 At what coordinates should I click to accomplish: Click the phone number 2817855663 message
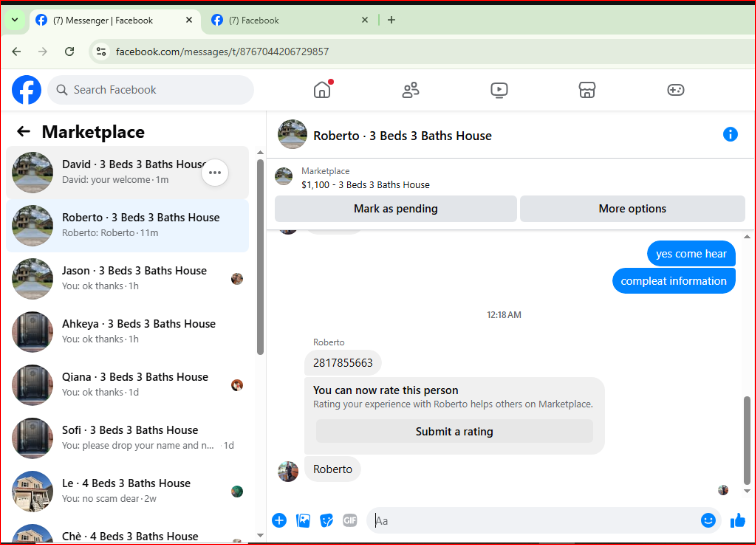click(343, 363)
